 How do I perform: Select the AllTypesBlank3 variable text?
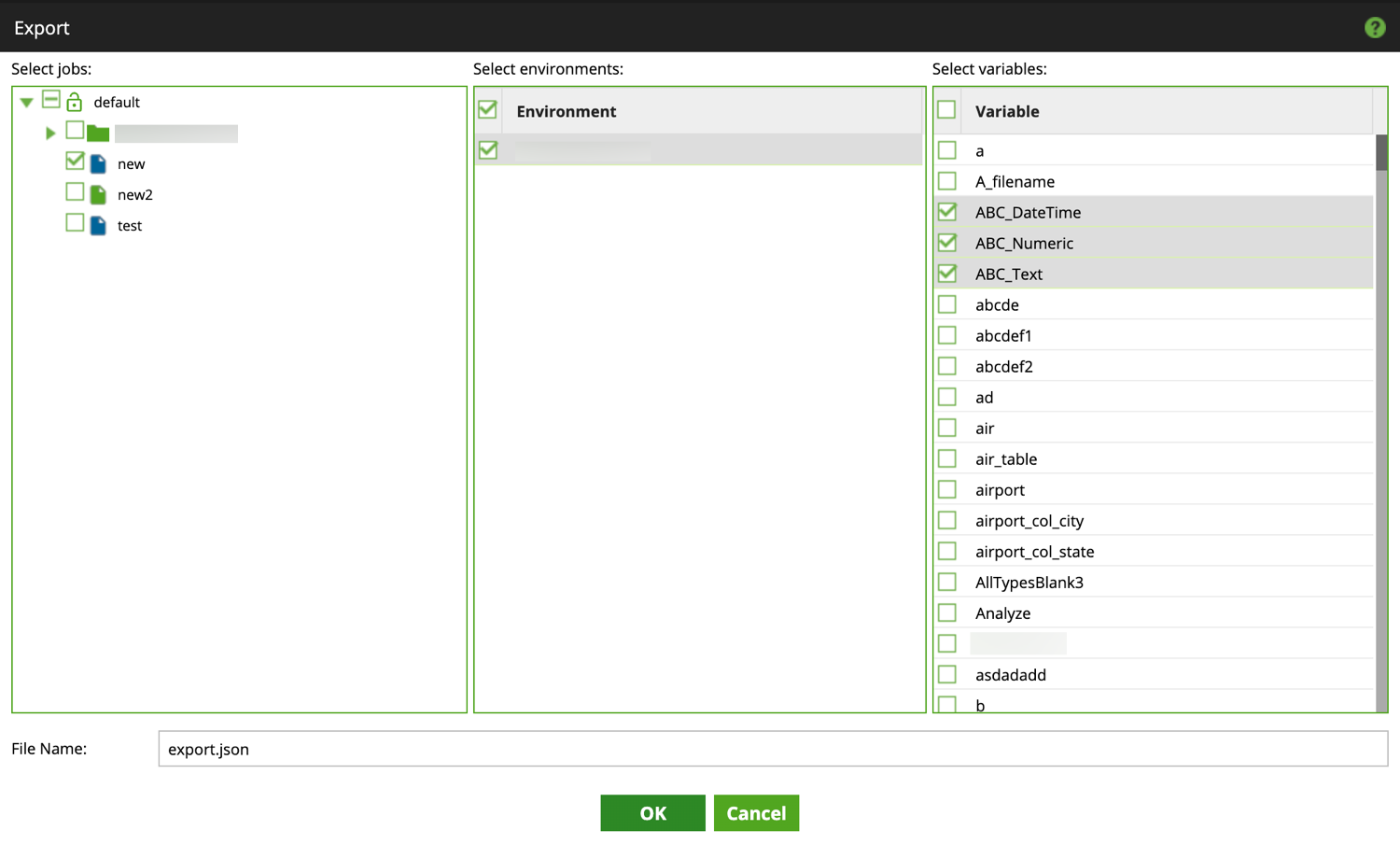pos(1029,583)
